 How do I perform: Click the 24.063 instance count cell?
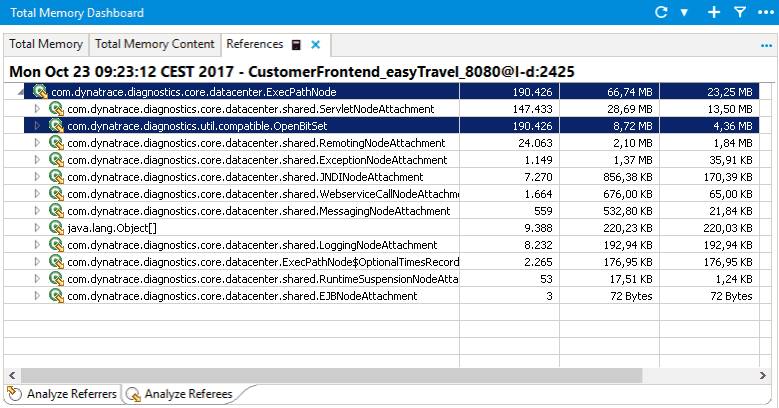[x=510, y=143]
